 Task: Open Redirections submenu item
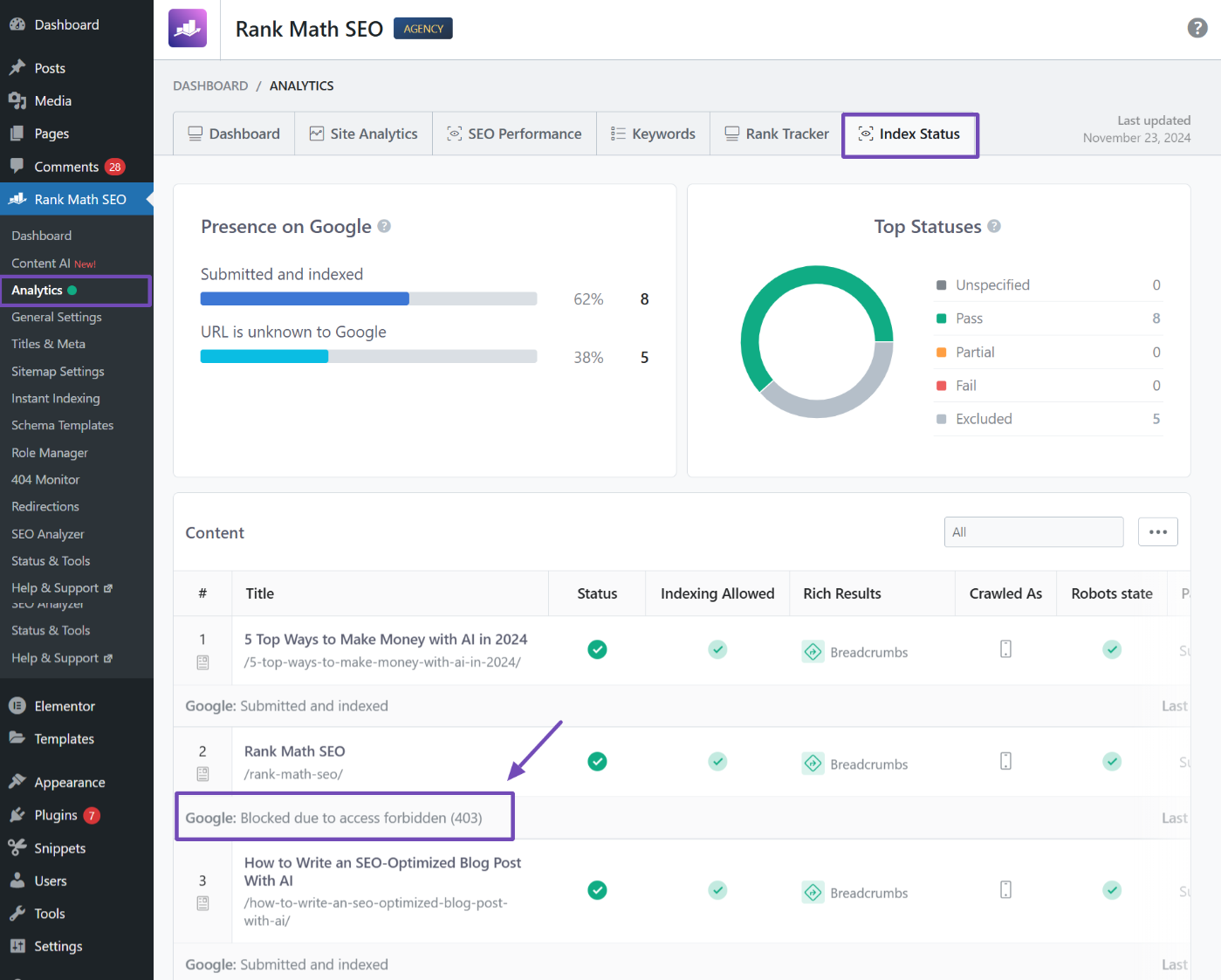click(45, 506)
